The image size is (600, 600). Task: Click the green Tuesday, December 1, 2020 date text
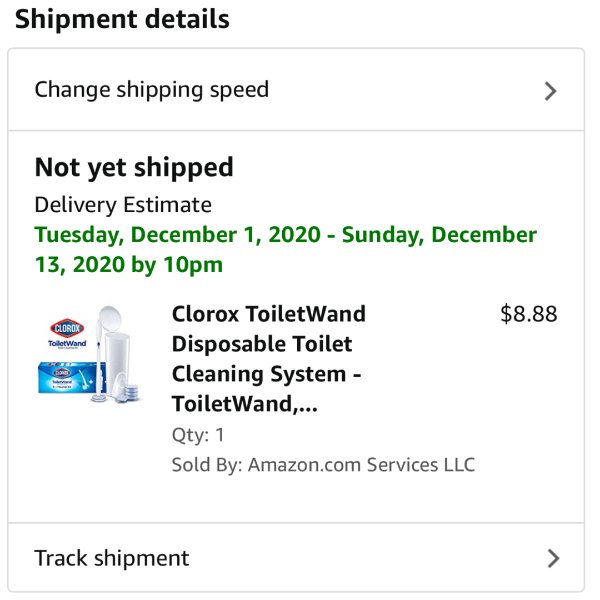coord(178,235)
